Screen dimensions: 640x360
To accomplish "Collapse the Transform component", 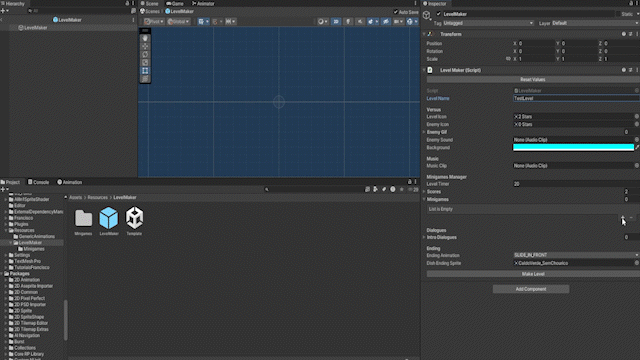I will point(424,34).
